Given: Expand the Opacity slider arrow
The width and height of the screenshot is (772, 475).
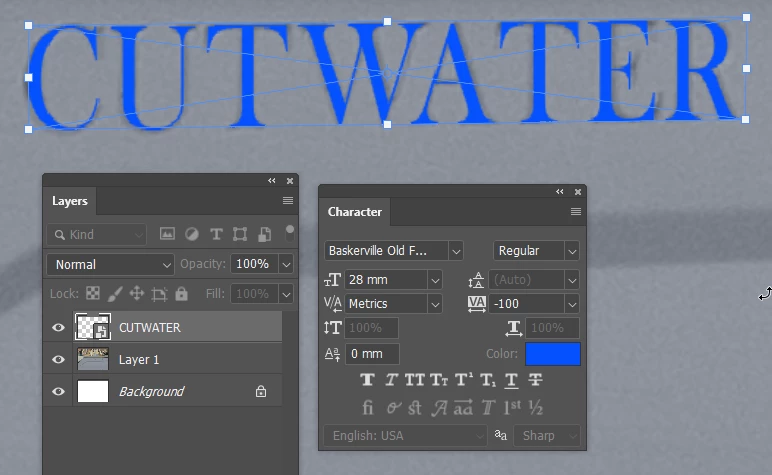Looking at the screenshot, I should [286, 264].
